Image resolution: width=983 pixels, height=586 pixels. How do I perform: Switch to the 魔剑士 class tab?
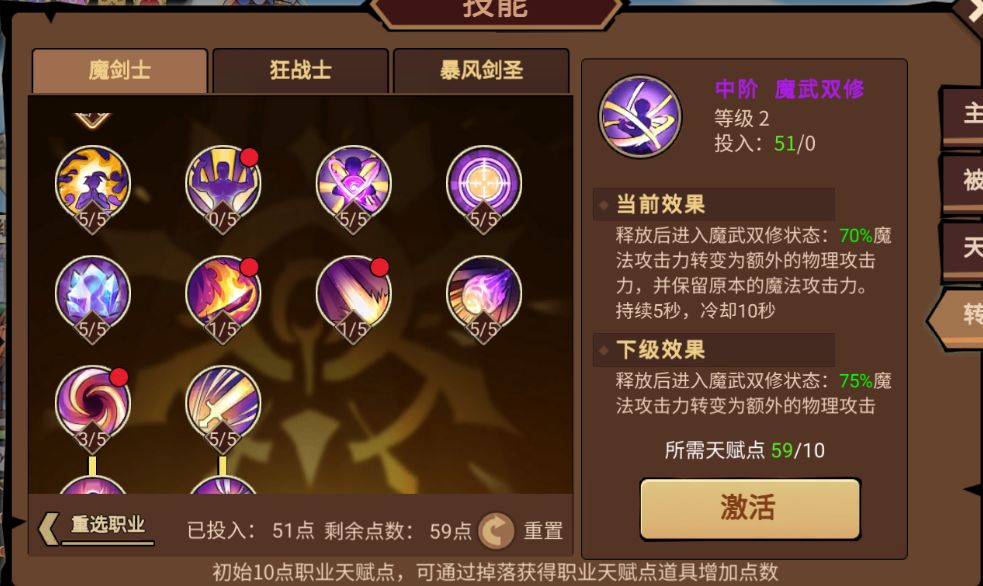120,71
